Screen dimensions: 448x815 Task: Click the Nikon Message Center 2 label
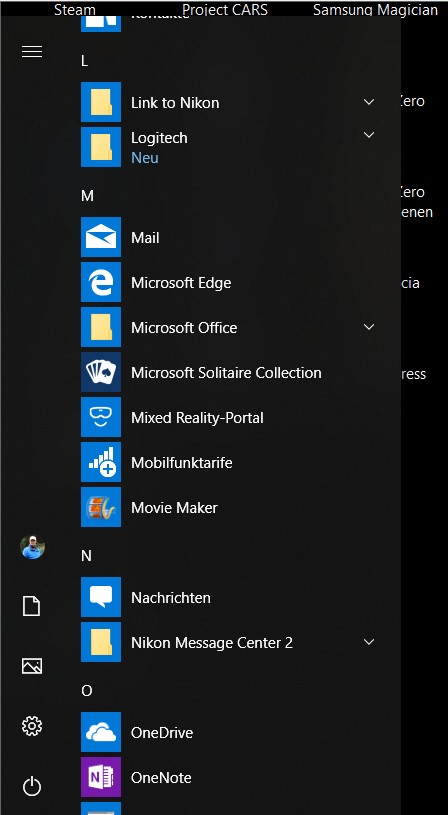click(x=212, y=643)
